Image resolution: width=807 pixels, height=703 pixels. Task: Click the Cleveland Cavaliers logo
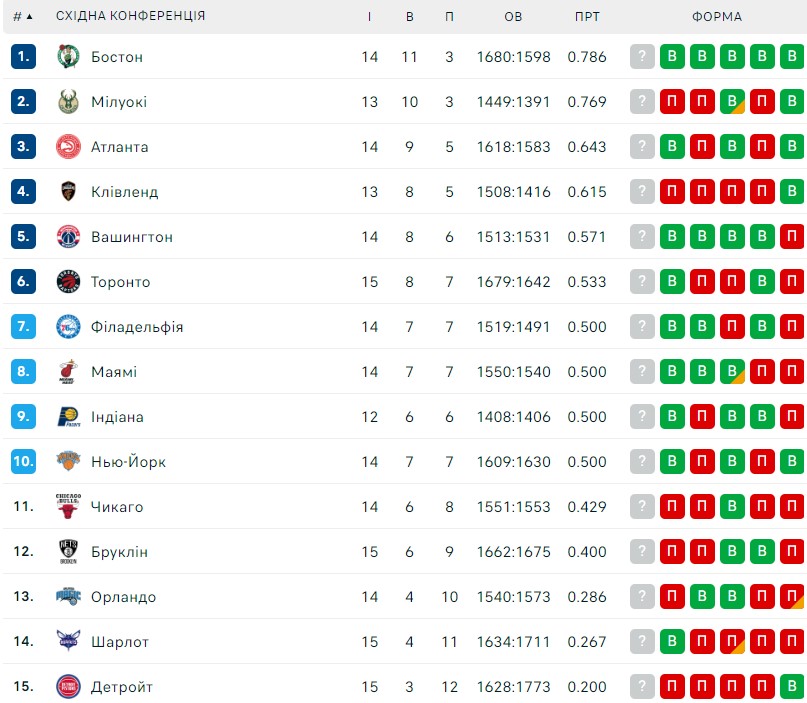coord(68,191)
